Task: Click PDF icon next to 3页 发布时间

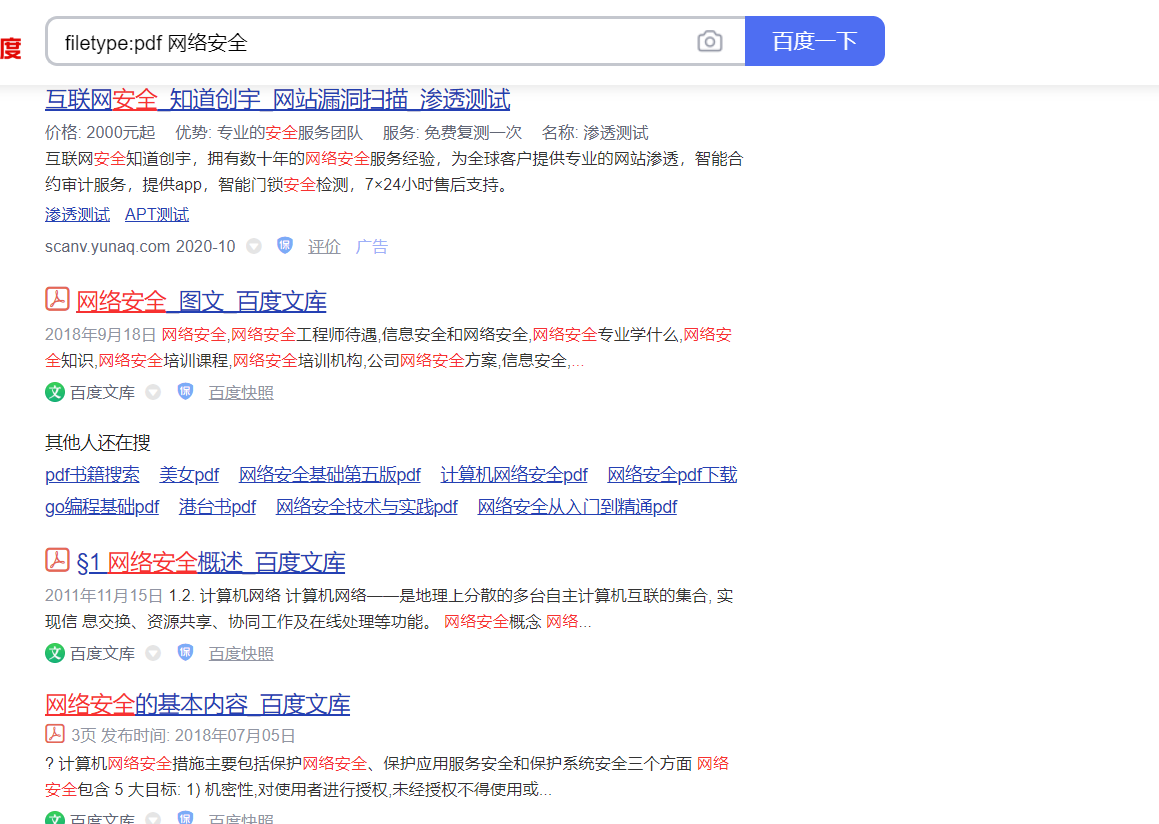Action: pos(55,734)
